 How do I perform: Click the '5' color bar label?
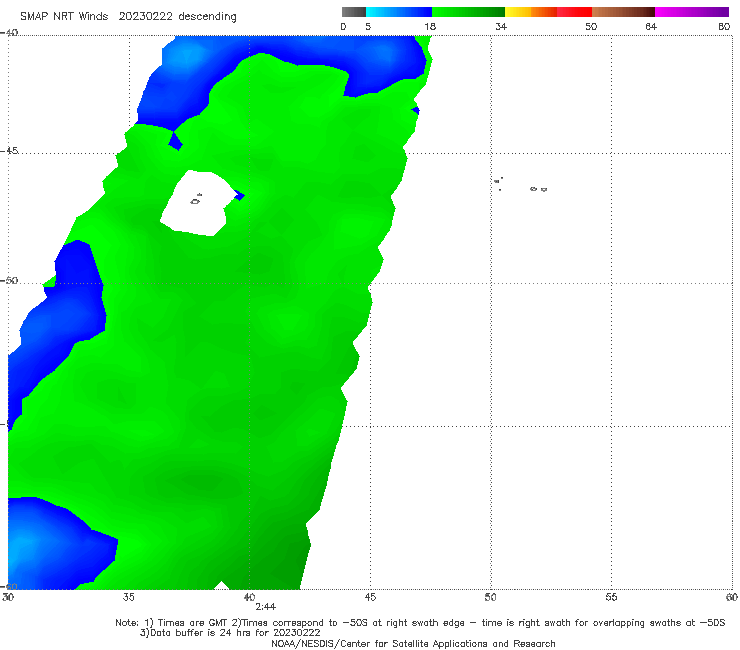click(x=368, y=26)
